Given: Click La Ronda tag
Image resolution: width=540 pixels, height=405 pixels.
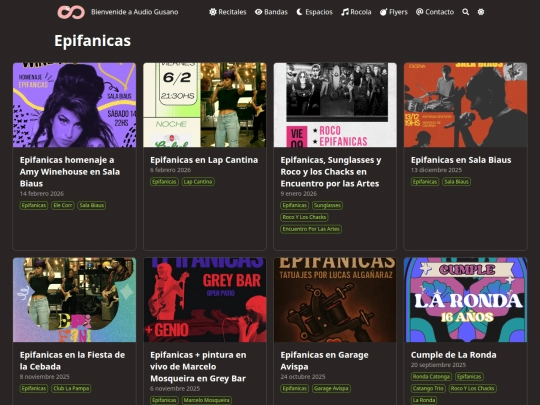Looking at the screenshot, I should [424, 400].
